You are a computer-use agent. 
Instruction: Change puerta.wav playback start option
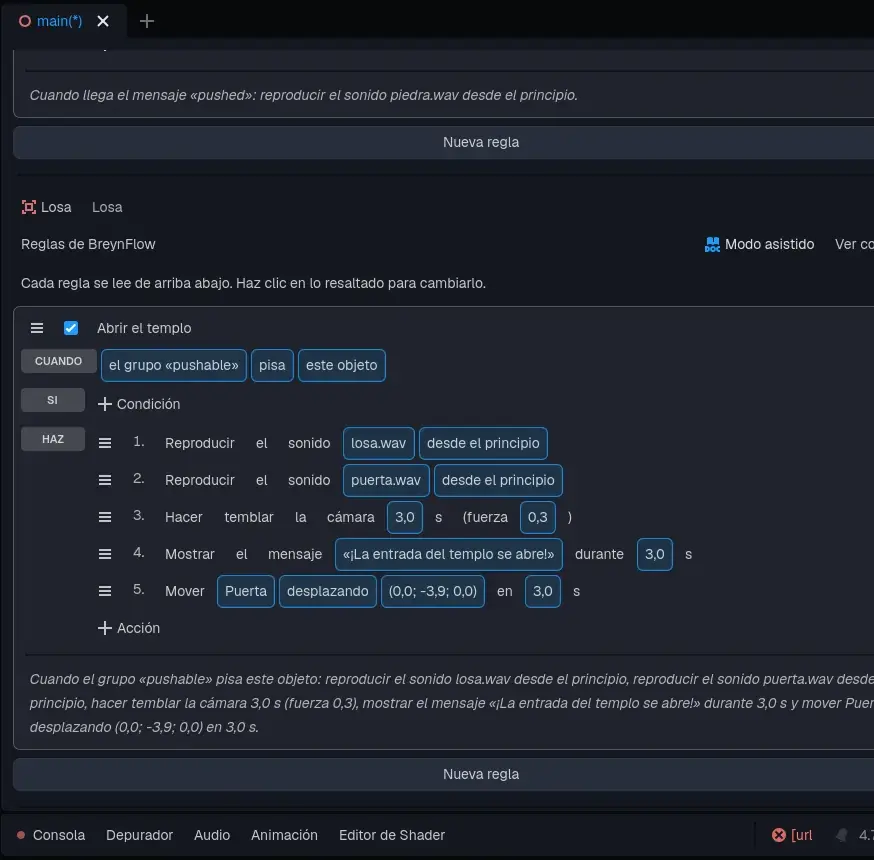coord(498,480)
